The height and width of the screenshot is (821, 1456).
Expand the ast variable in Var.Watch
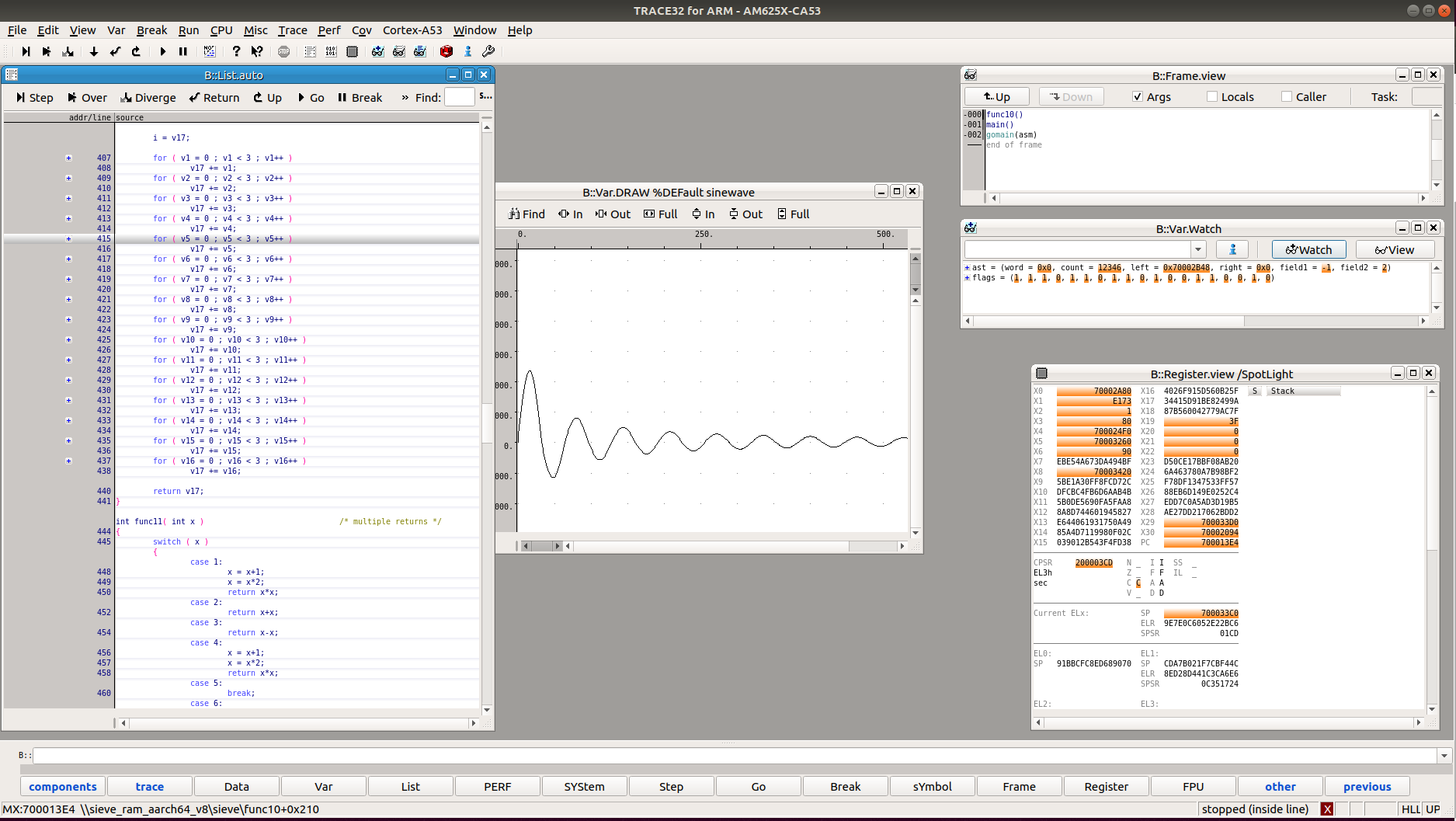pos(967,268)
